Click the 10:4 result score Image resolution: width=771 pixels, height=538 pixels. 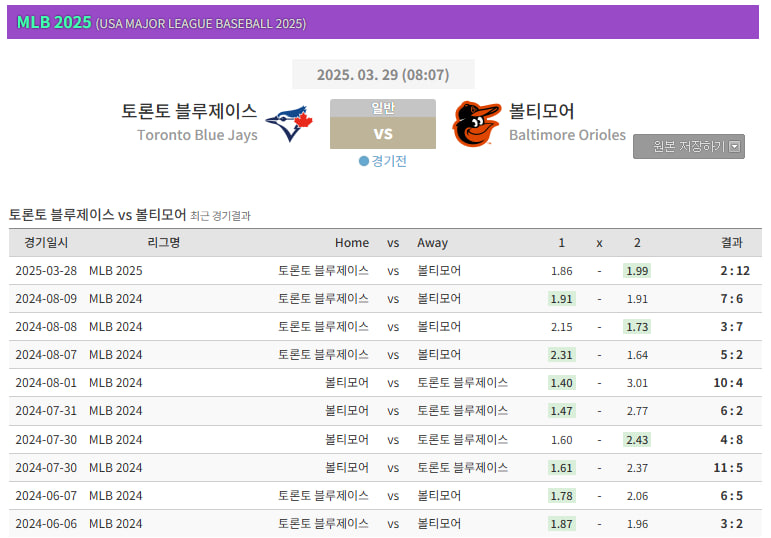tap(729, 383)
